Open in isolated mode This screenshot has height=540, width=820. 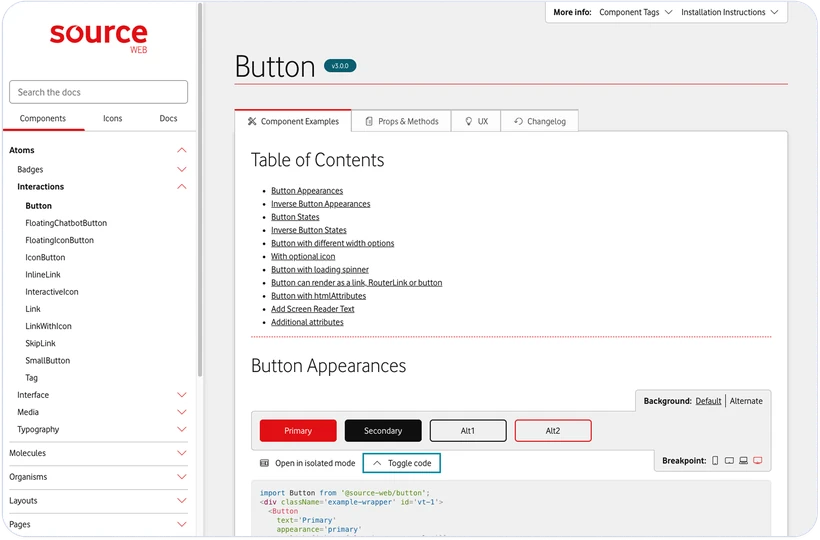[308, 464]
